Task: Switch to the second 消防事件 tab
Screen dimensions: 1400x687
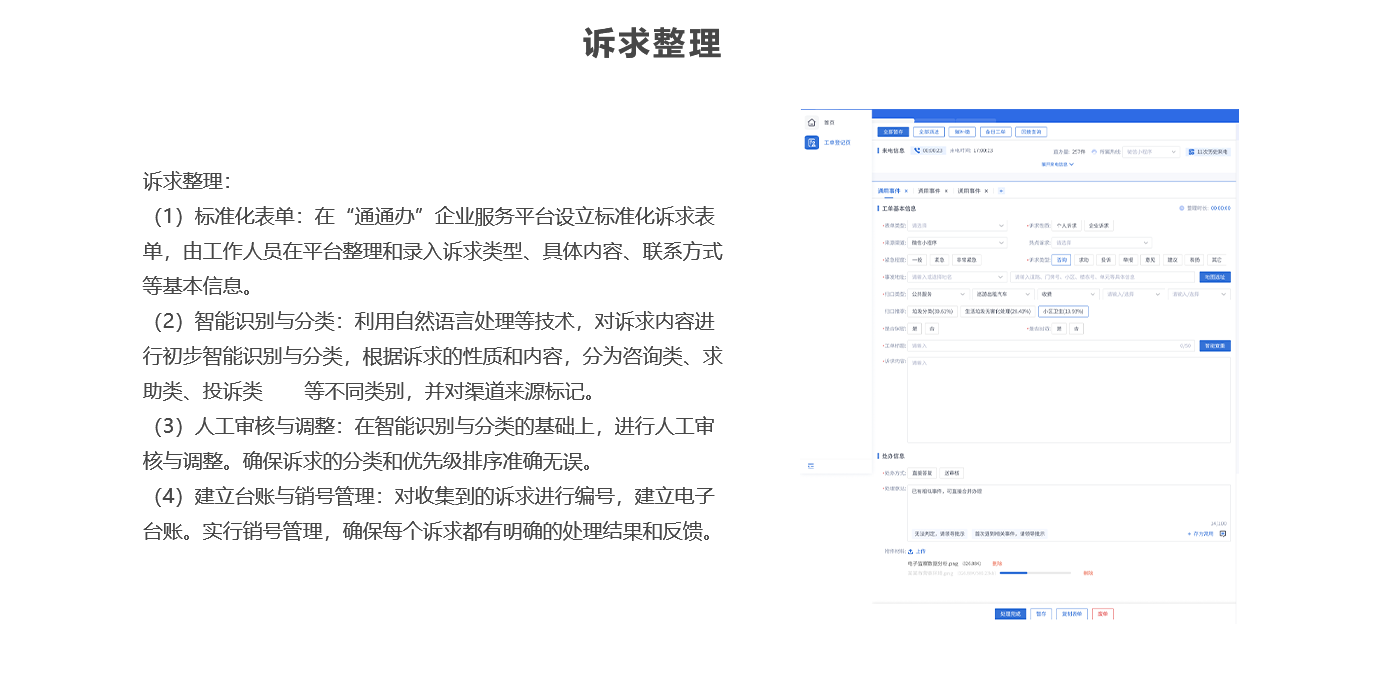Action: (x=930, y=190)
